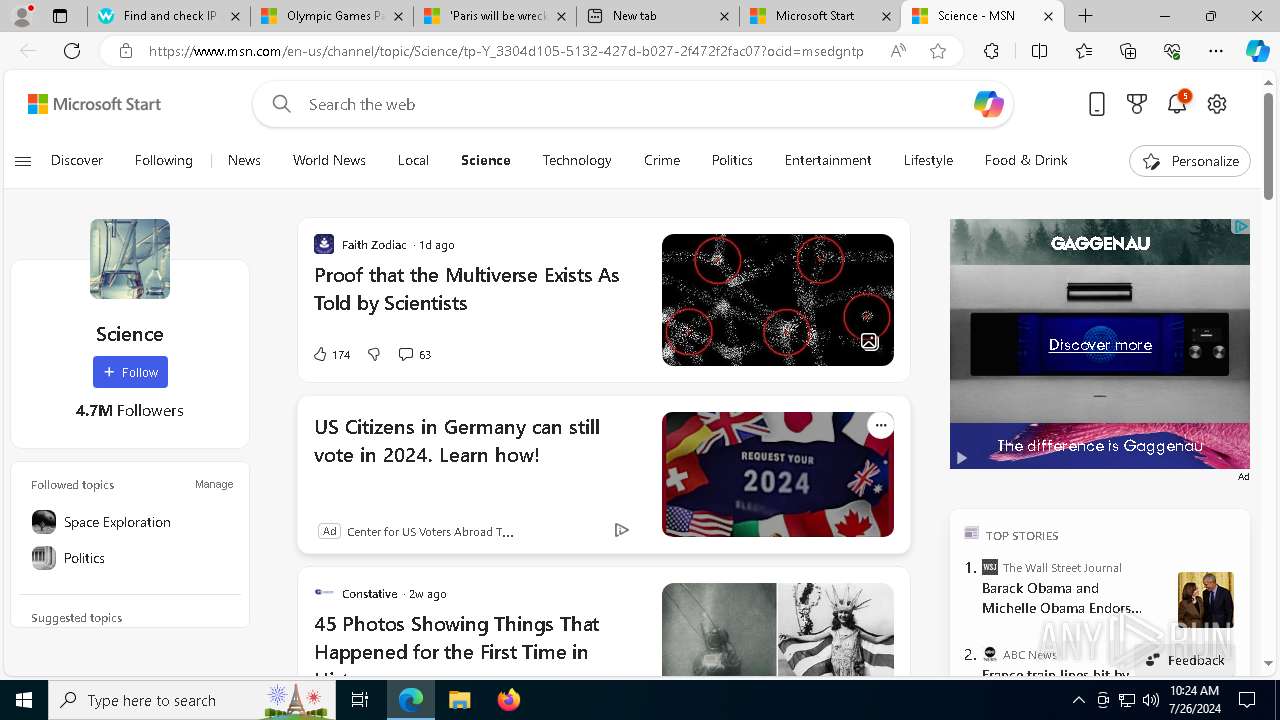The image size is (1280, 720).
Task: Switch to New tab tab
Action: coord(657,16)
